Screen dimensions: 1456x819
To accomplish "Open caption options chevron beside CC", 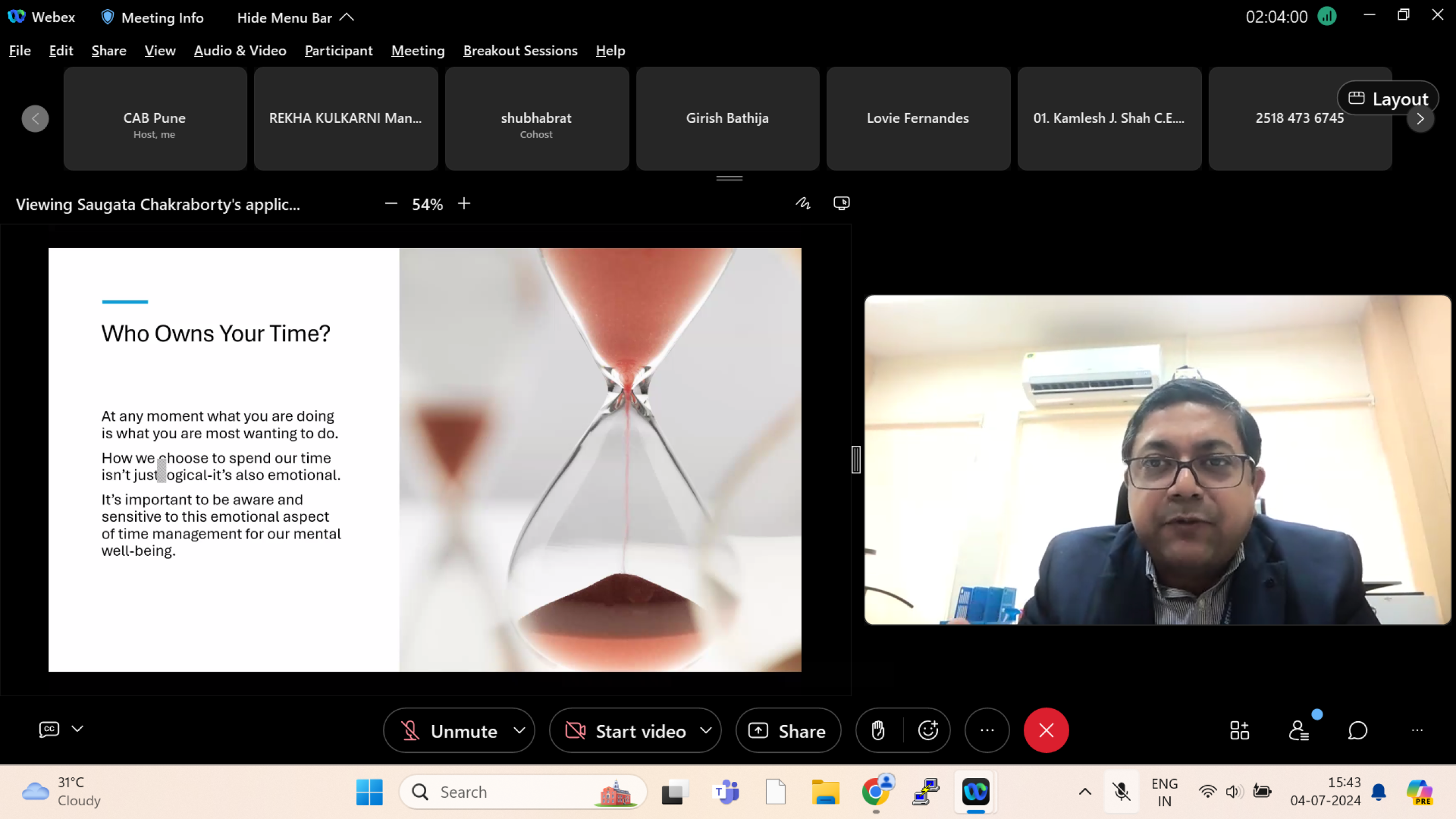I will point(78,729).
